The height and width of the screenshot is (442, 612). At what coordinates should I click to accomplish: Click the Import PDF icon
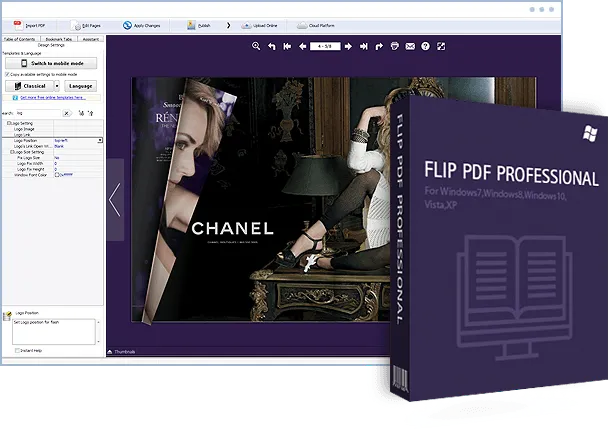coord(18,25)
